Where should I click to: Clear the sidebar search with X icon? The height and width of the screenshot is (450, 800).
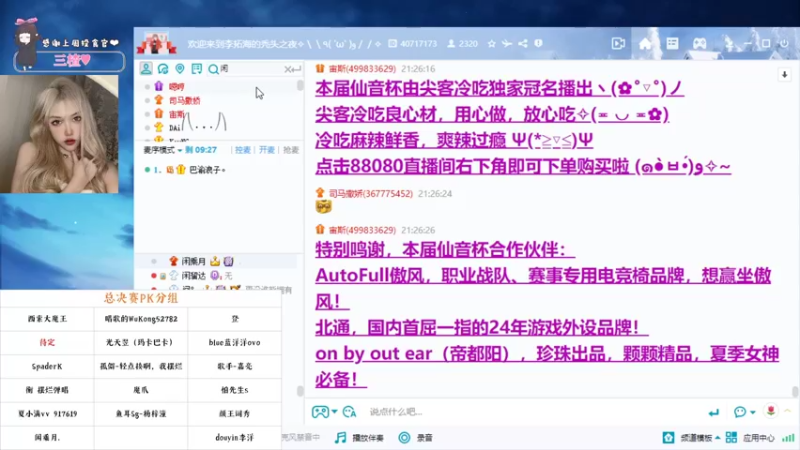point(288,69)
